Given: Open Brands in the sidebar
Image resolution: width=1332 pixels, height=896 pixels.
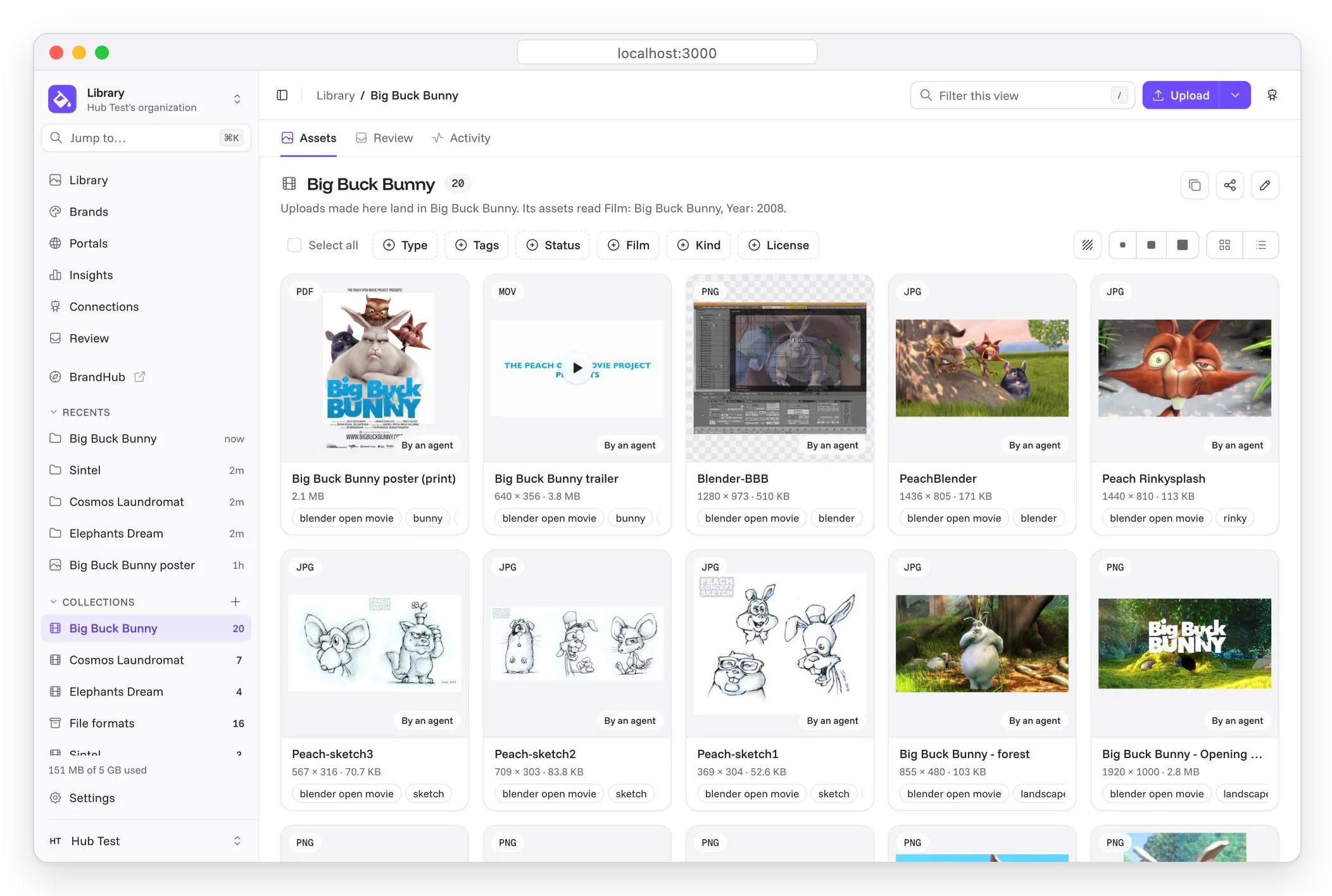Looking at the screenshot, I should click(146, 211).
